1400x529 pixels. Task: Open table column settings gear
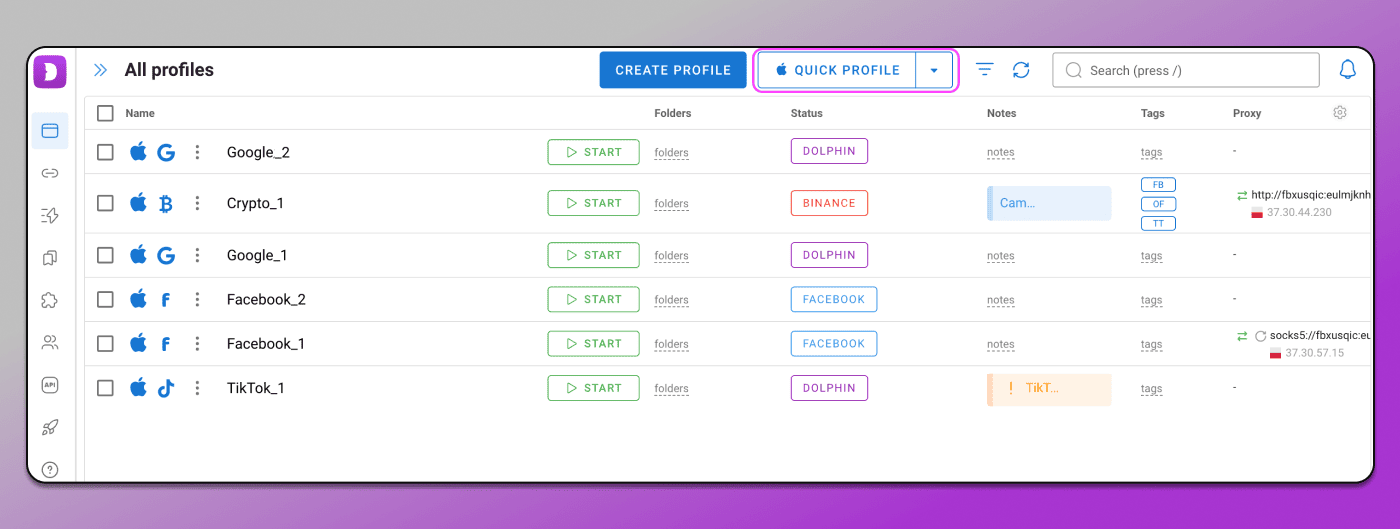pos(1340,113)
